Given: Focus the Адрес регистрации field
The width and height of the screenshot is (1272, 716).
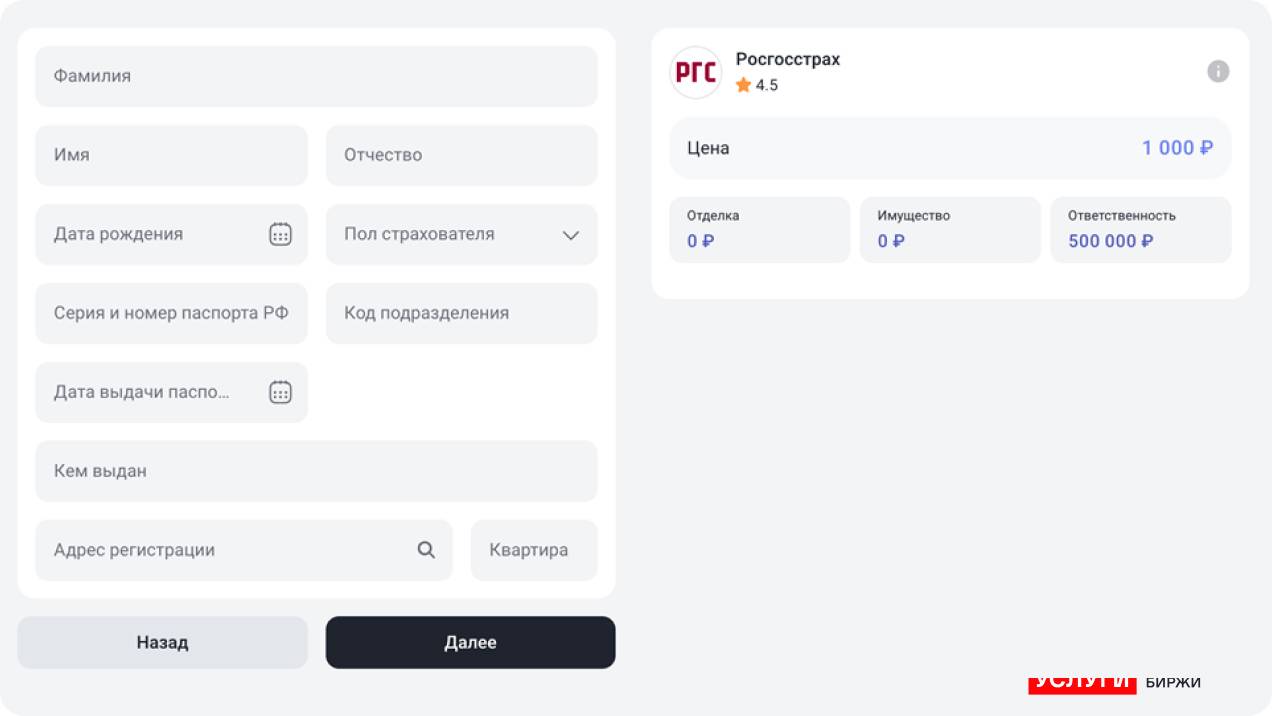Looking at the screenshot, I should [x=230, y=550].
